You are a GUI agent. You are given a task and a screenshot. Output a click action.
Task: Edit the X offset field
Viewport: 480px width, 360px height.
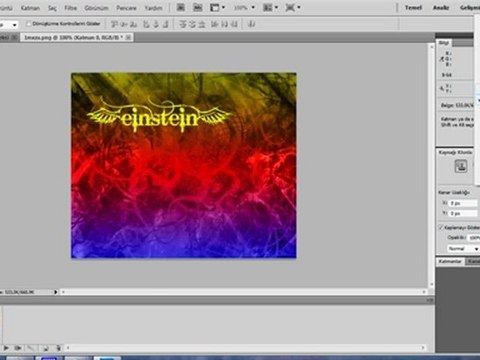pyautogui.click(x=463, y=203)
